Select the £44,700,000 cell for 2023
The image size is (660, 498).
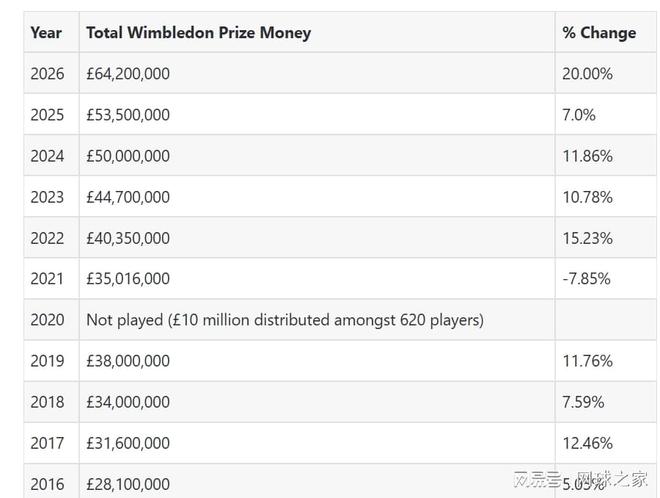point(128,197)
